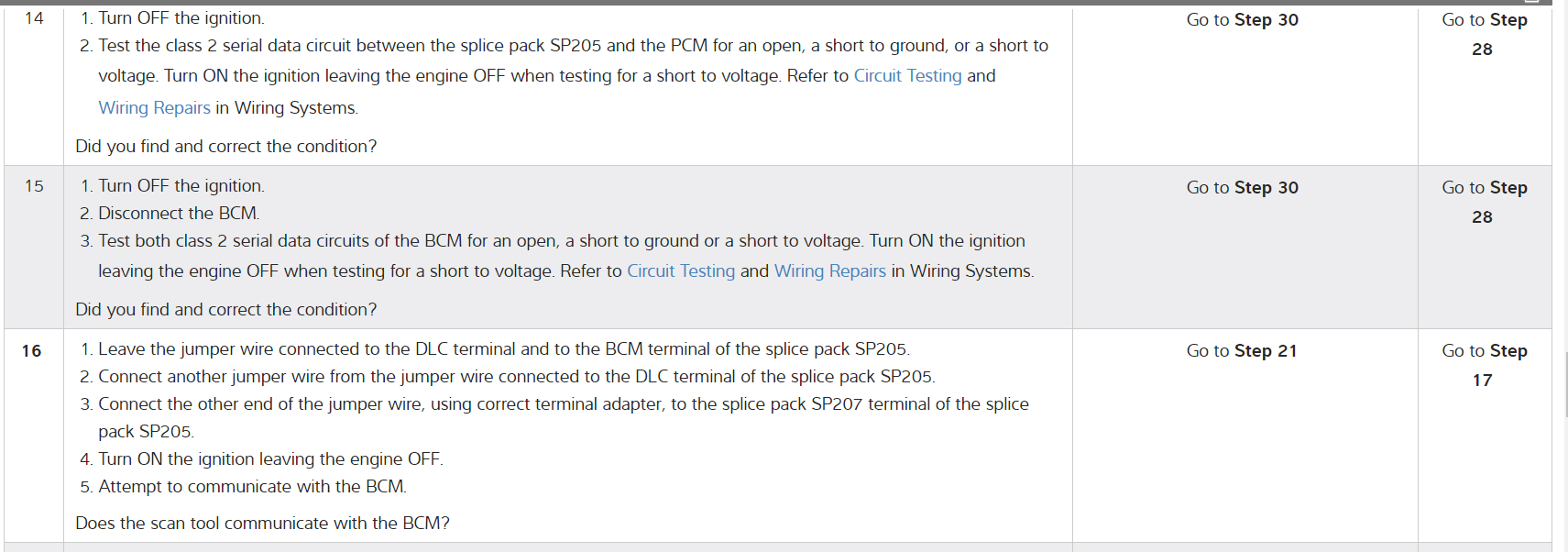This screenshot has height=552, width=1568.
Task: Click "Go to Step 30" in step 14 row
Action: click(x=1242, y=20)
